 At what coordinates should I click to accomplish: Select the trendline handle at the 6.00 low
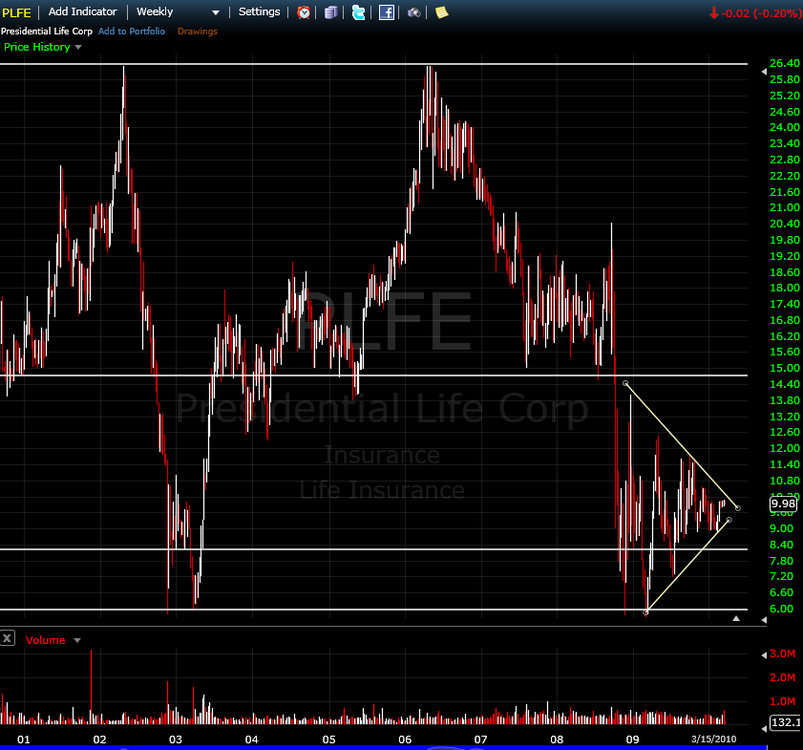point(646,612)
